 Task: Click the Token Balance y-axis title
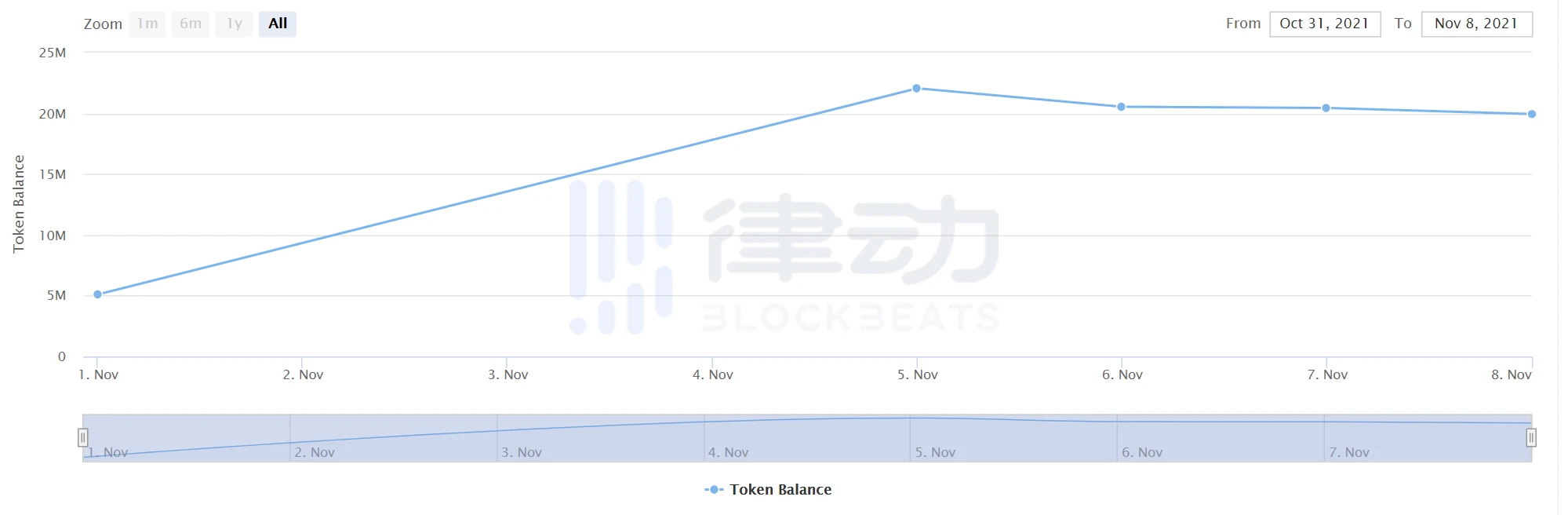(19, 204)
